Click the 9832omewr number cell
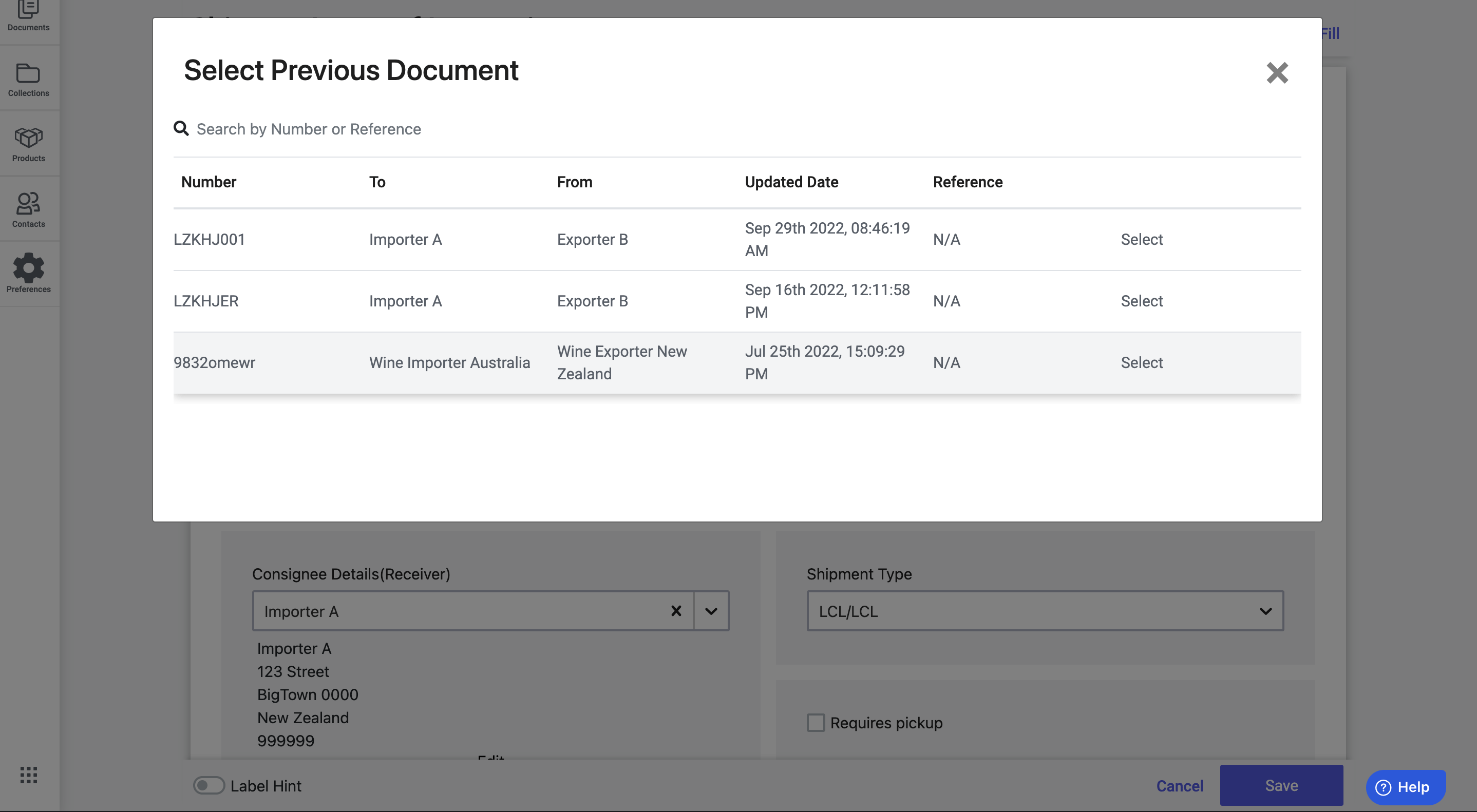 click(x=215, y=363)
